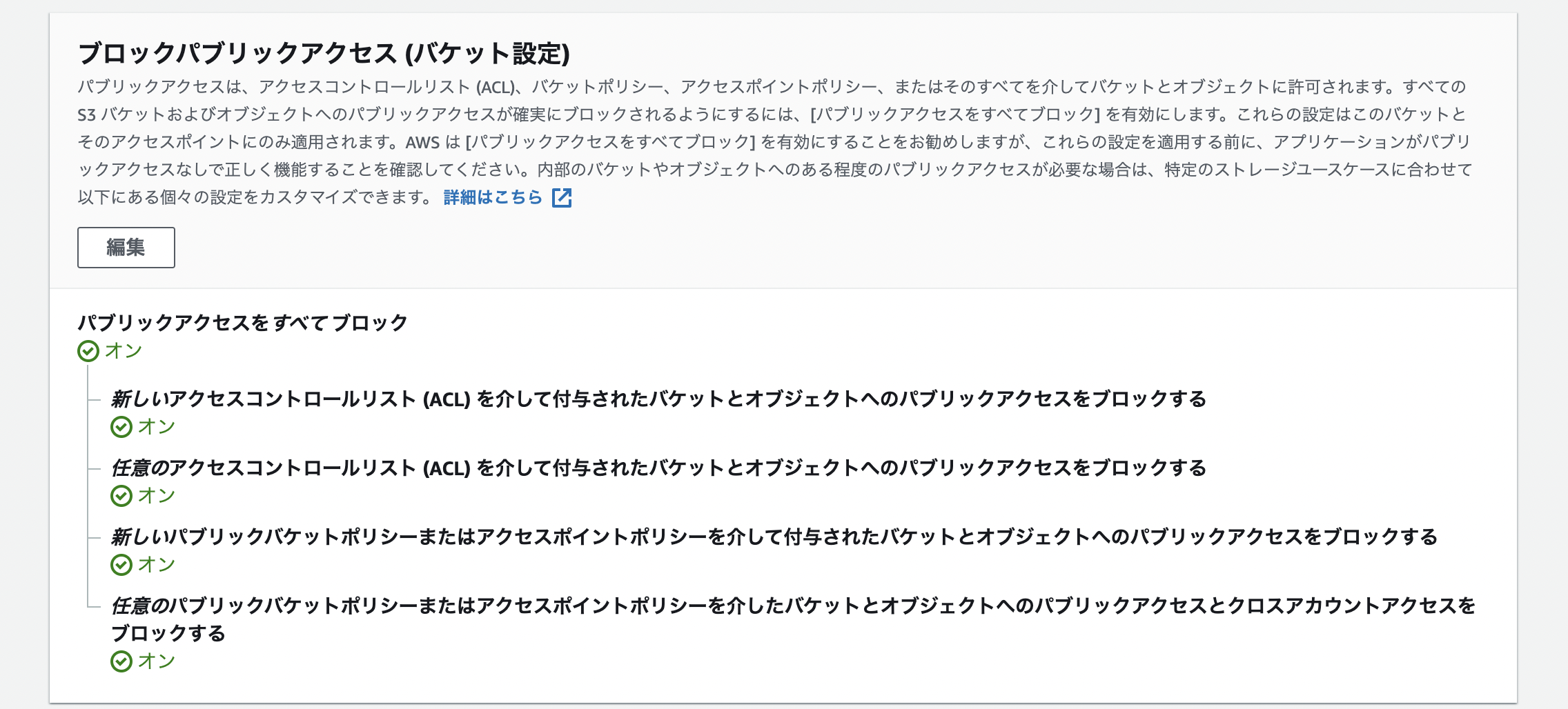Image resolution: width=1568 pixels, height=709 pixels.
Task: Click the 編集 button to edit settings
Action: pos(125,247)
